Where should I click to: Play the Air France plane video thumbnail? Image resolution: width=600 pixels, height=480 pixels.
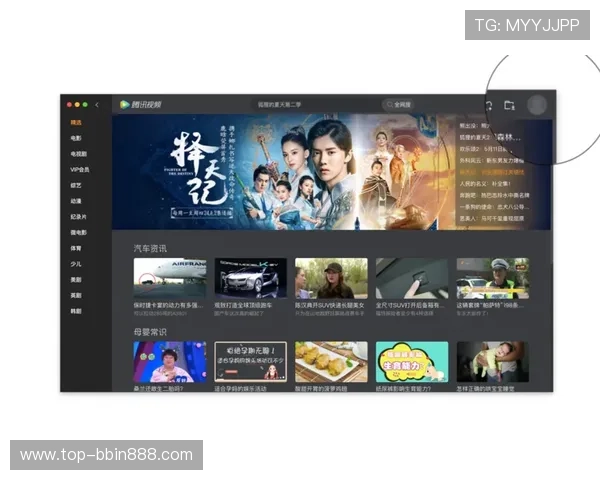170,278
